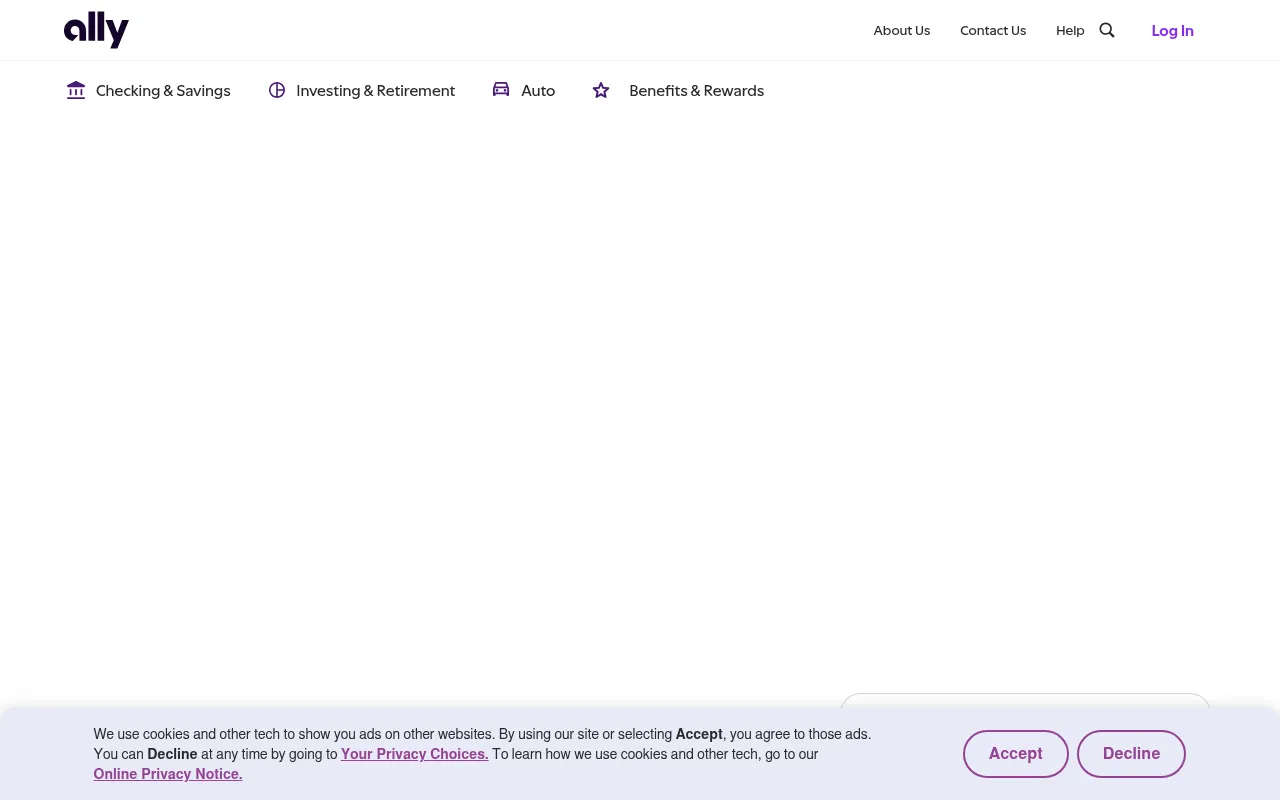Image resolution: width=1280 pixels, height=800 pixels.
Task: Open Contact Us link
Action: 993,31
